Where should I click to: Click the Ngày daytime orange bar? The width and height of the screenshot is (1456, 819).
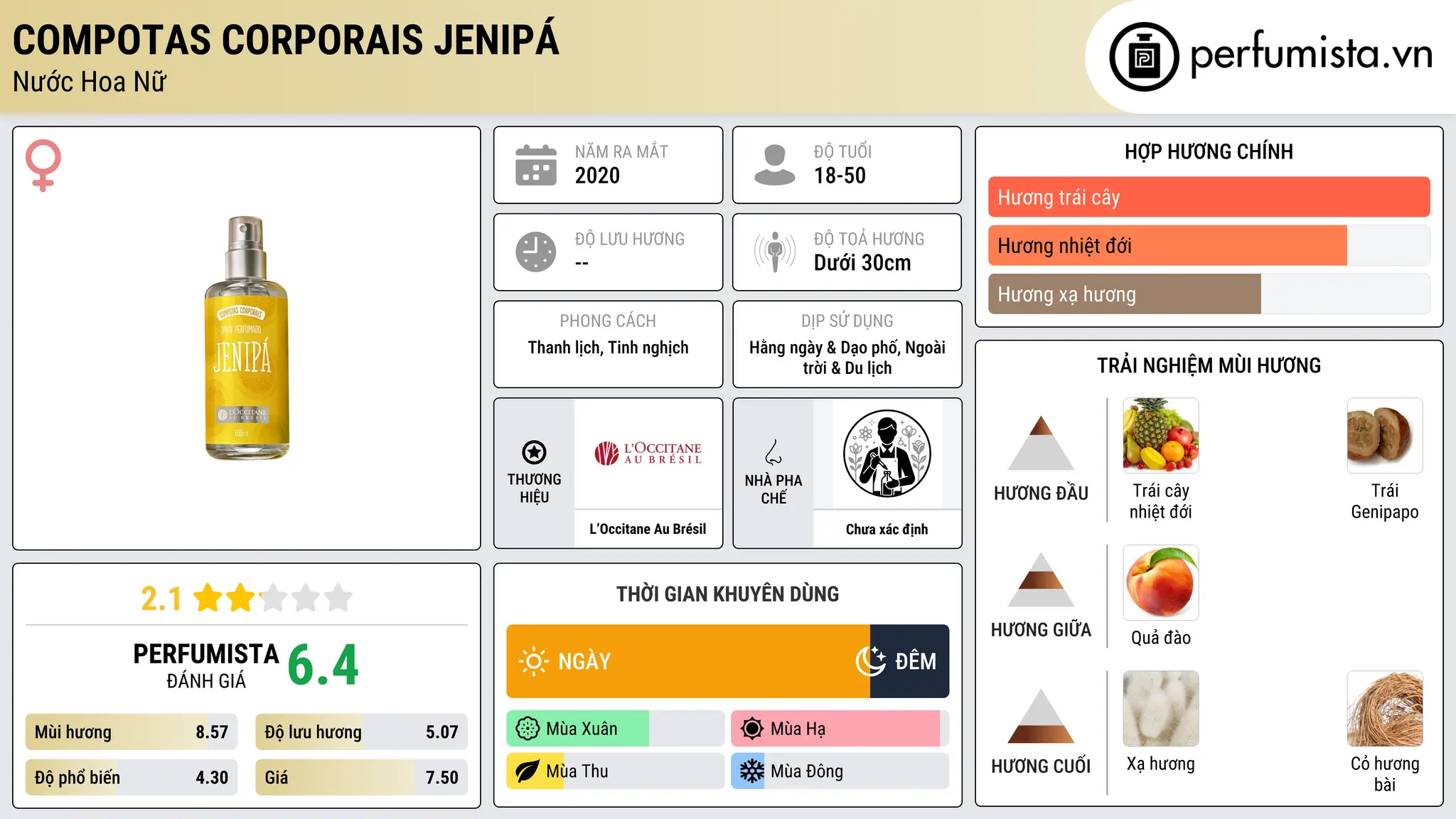point(688,661)
